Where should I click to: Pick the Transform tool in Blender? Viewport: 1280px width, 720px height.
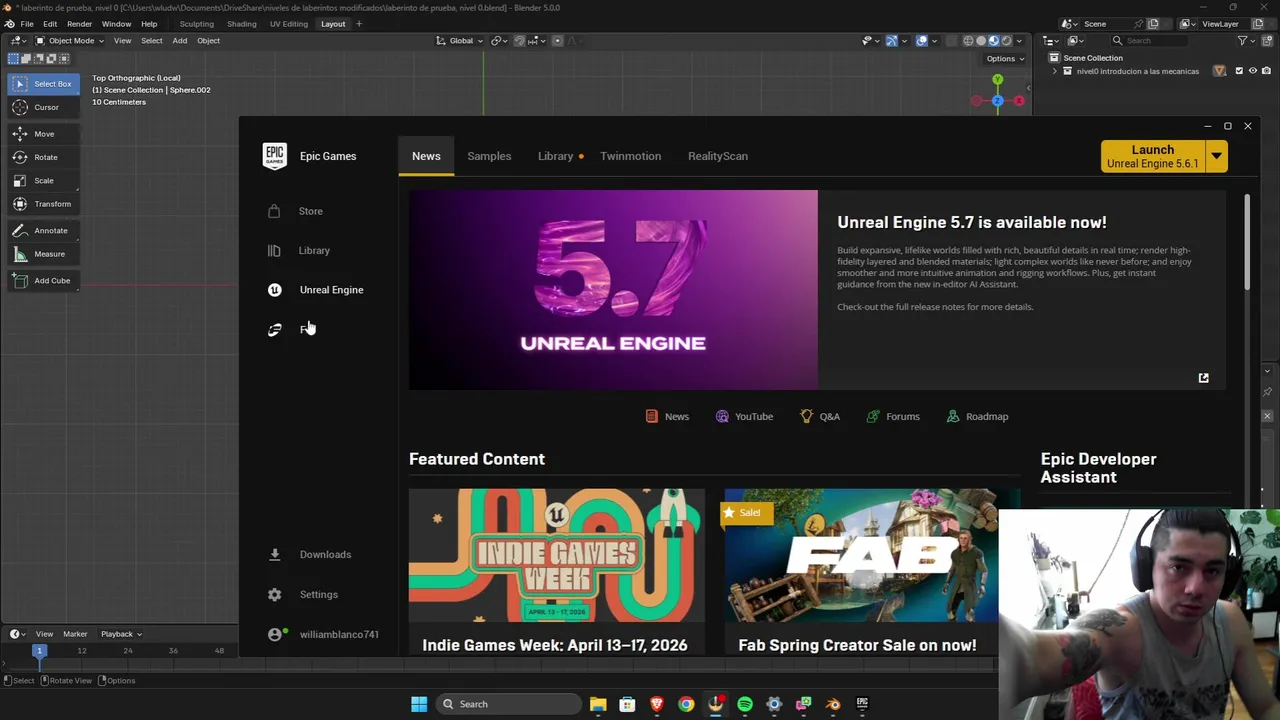pos(43,204)
